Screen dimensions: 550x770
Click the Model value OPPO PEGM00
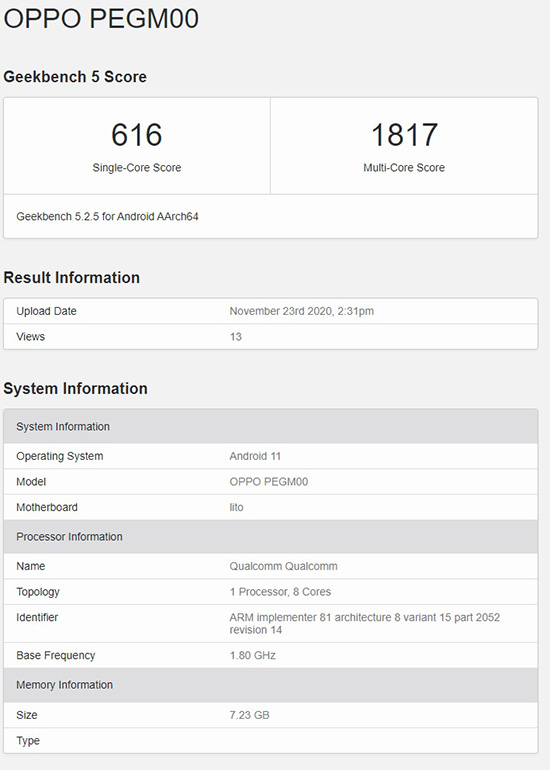pyautogui.click(x=269, y=481)
